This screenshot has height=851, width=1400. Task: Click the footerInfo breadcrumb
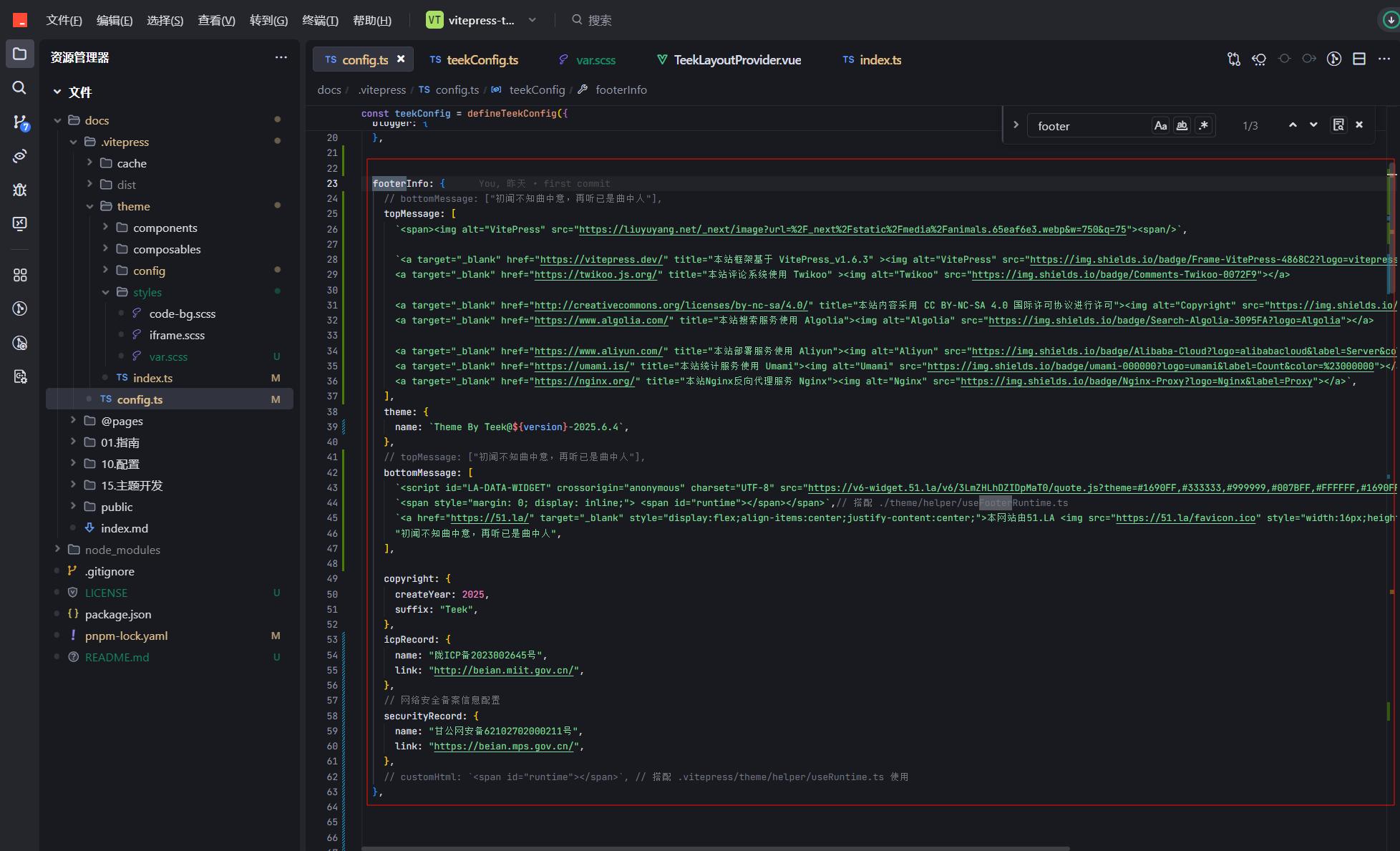621,89
